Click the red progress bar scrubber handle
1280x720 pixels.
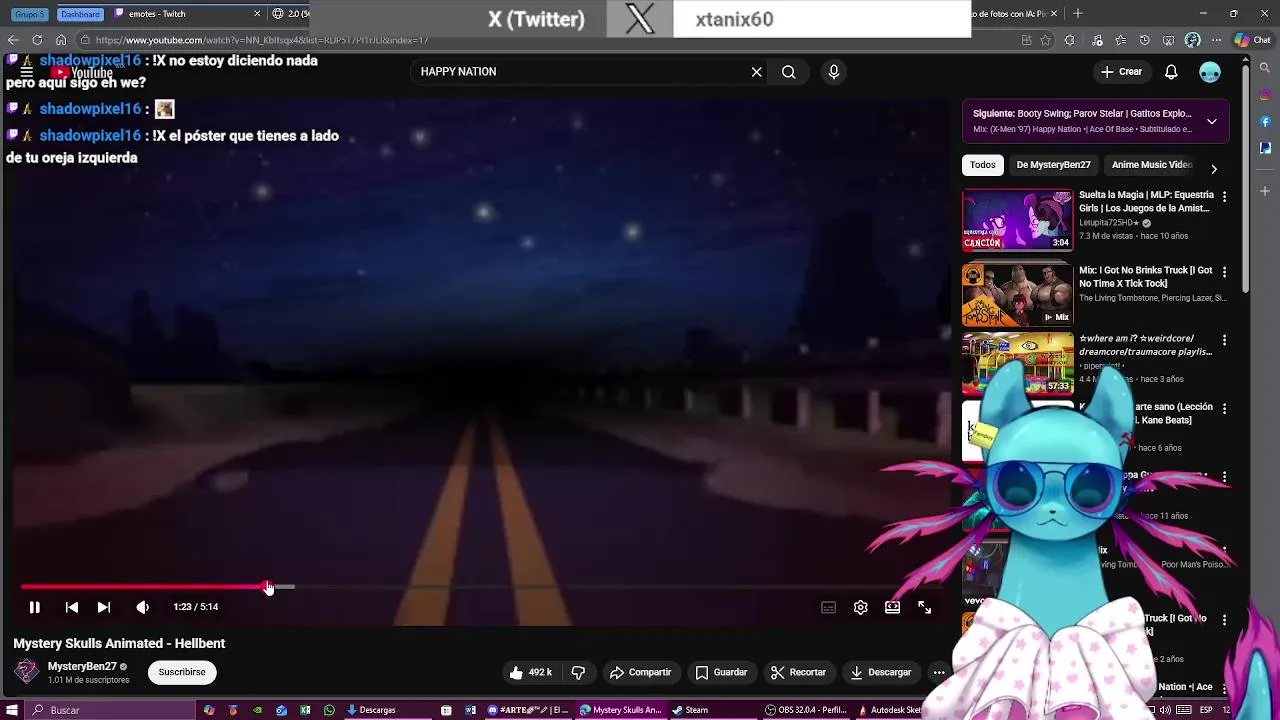268,587
